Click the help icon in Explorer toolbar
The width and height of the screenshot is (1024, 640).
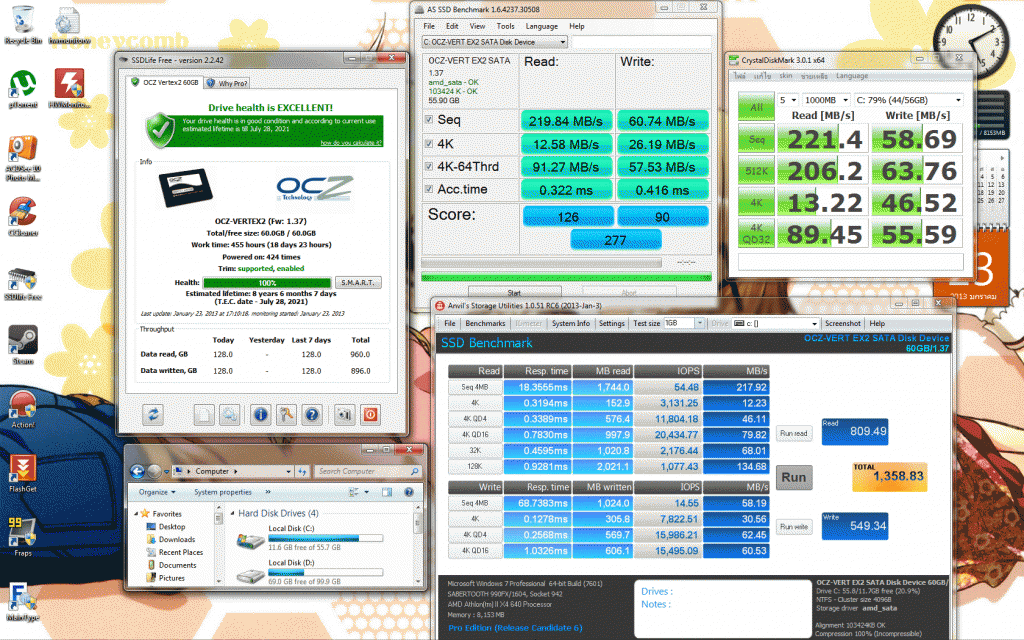tap(409, 492)
